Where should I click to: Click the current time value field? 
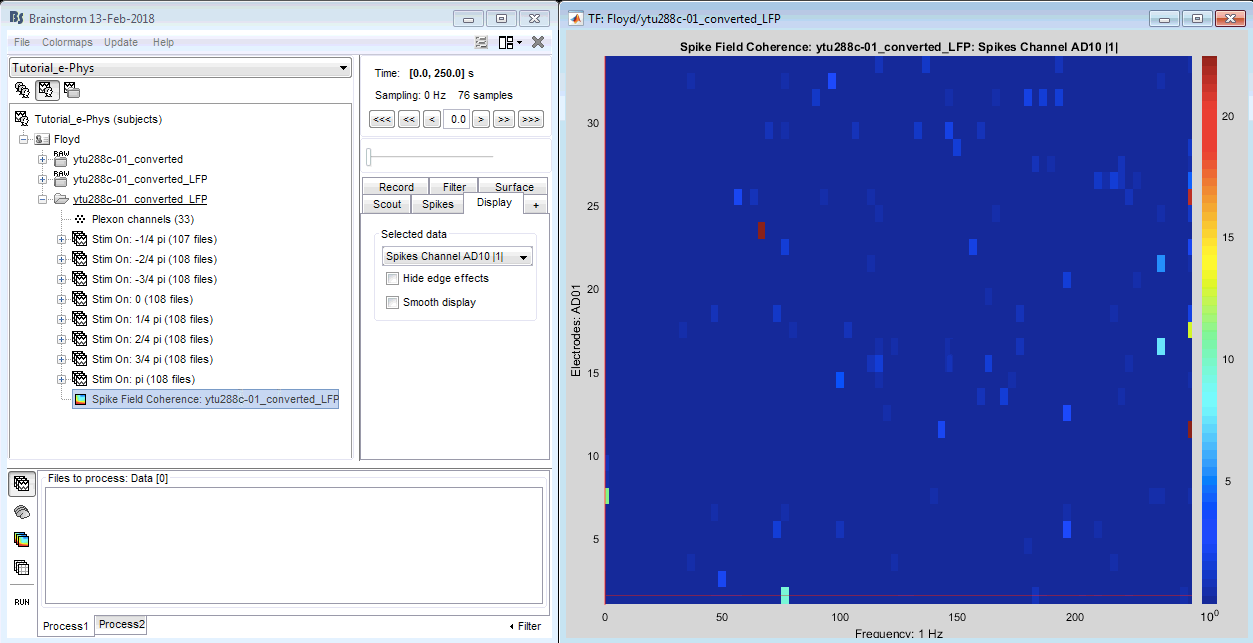[456, 120]
